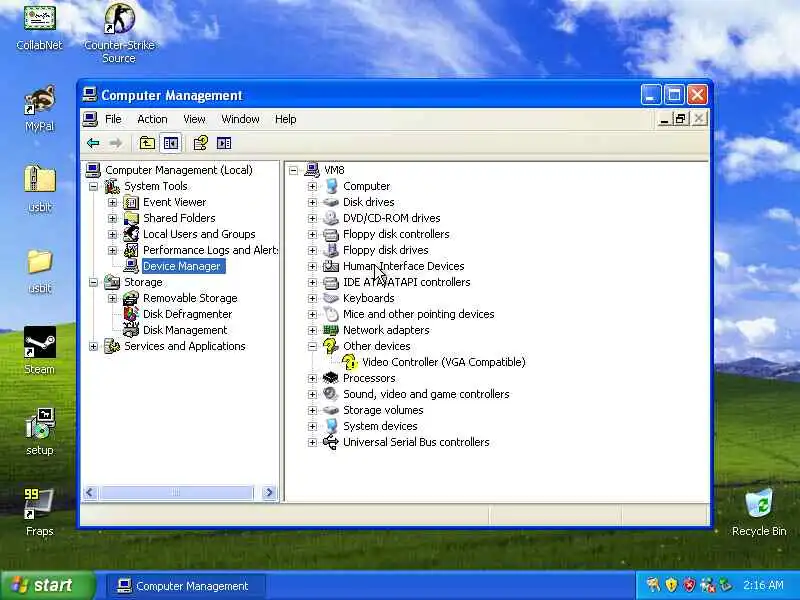Click the Mice and other pointing devices icon
This screenshot has height=600, width=800.
(x=331, y=314)
